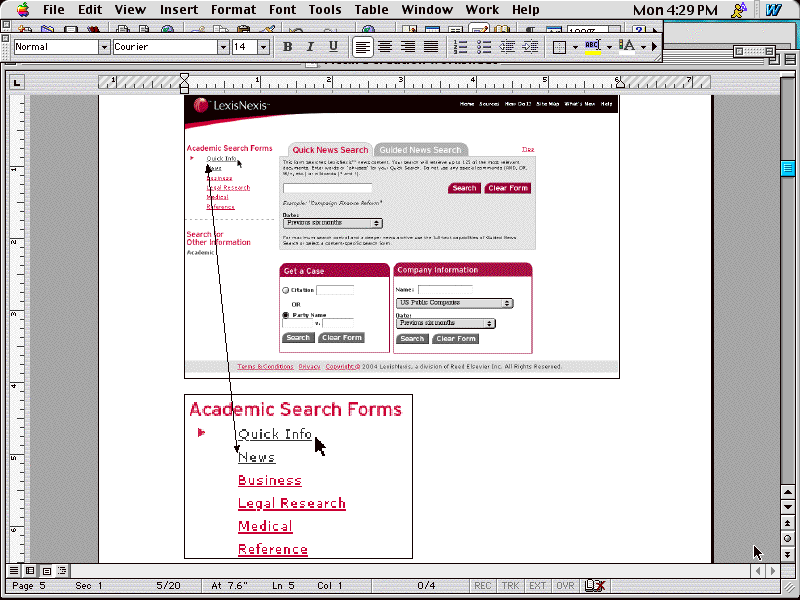
Task: Open the Work menu
Action: pos(482,10)
